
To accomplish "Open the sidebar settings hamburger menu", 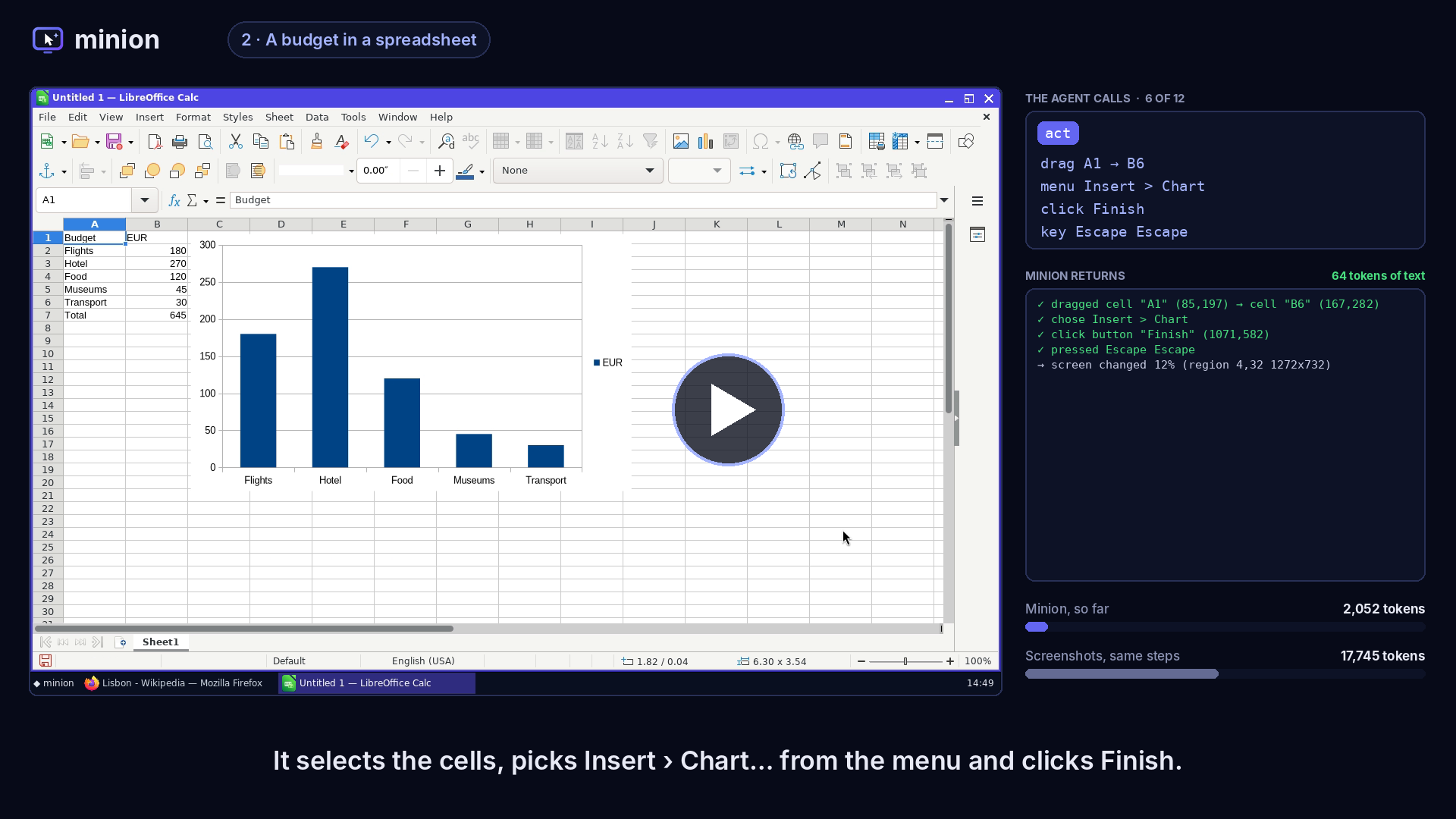I will pyautogui.click(x=977, y=201).
